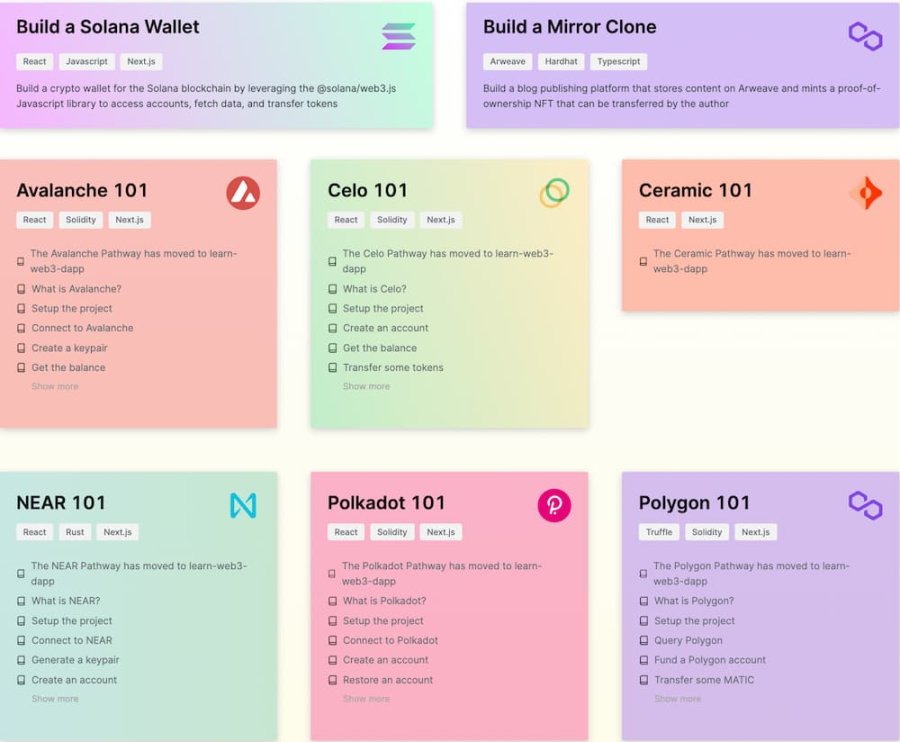Click the Polygon 101 card logo
900x742 pixels.
[865, 505]
